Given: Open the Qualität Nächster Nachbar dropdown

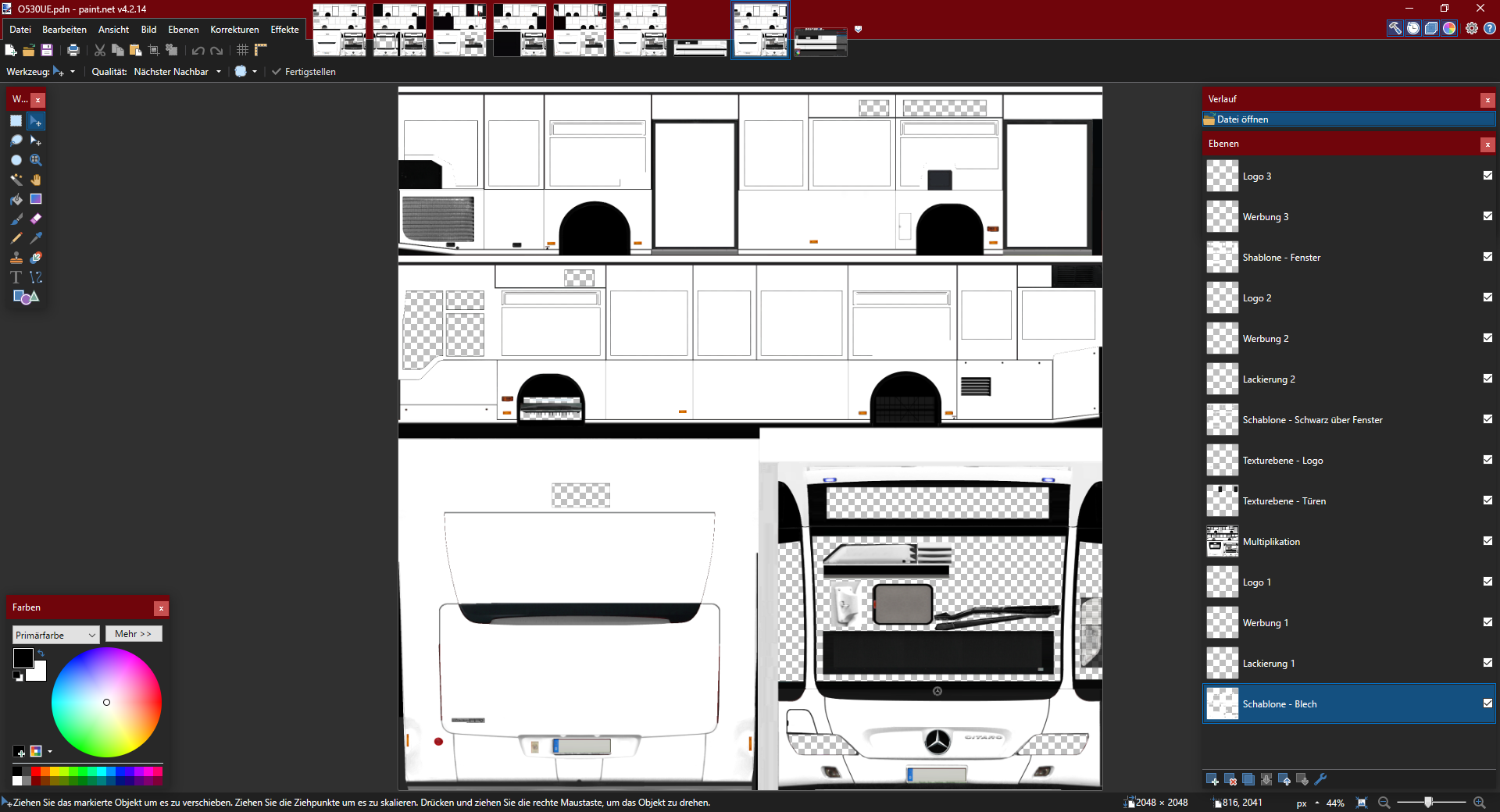Looking at the screenshot, I should pos(177,72).
